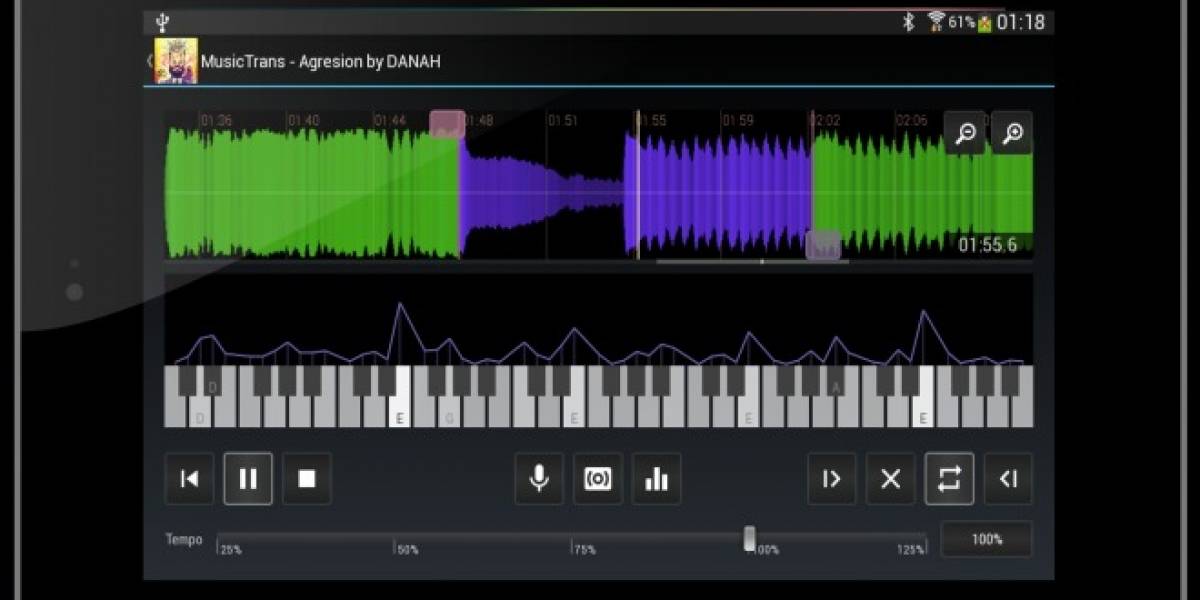The width and height of the screenshot is (1200, 600).
Task: Open the album art app icon
Action: click(x=176, y=61)
